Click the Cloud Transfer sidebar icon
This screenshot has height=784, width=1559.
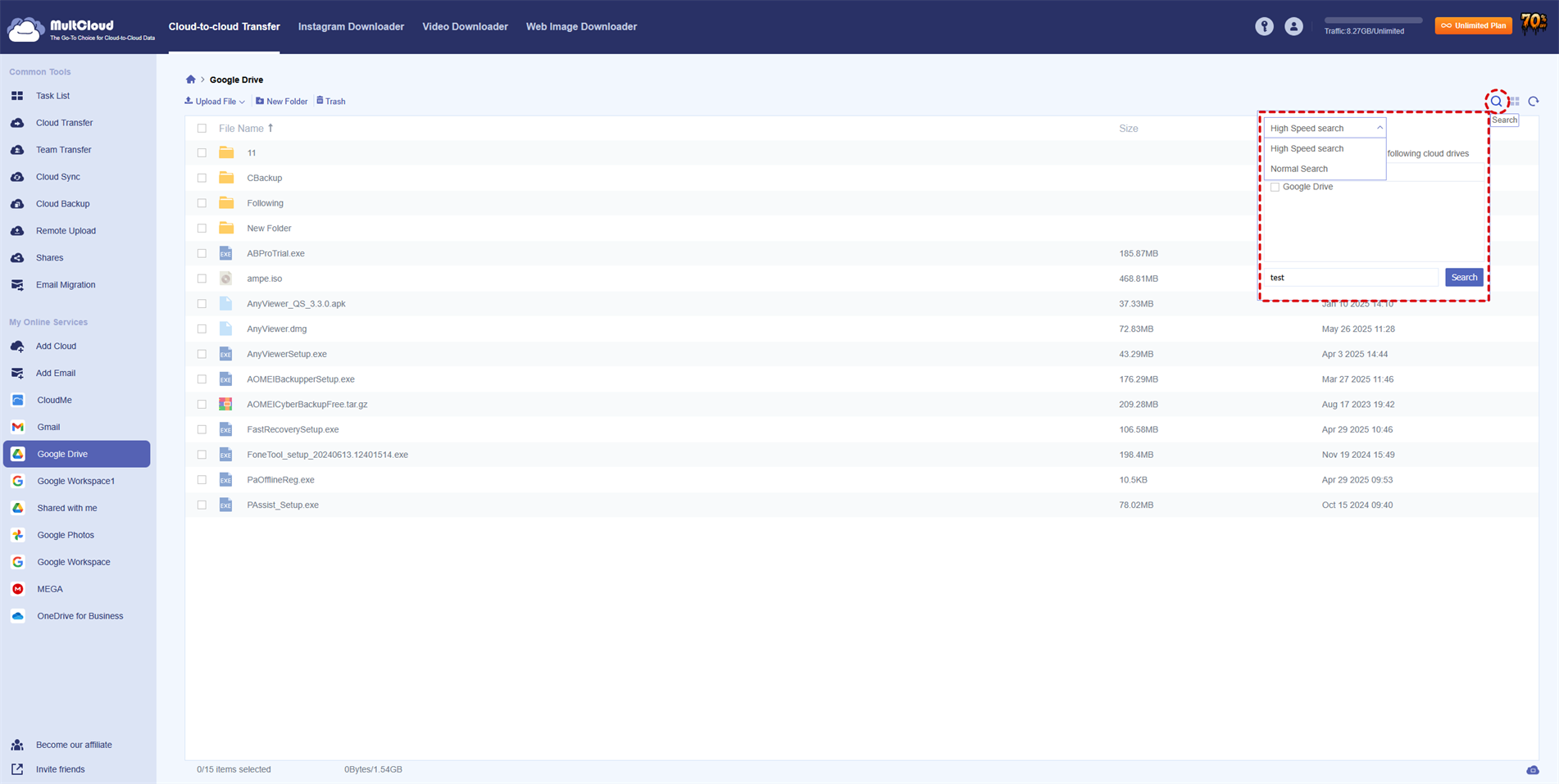point(17,123)
